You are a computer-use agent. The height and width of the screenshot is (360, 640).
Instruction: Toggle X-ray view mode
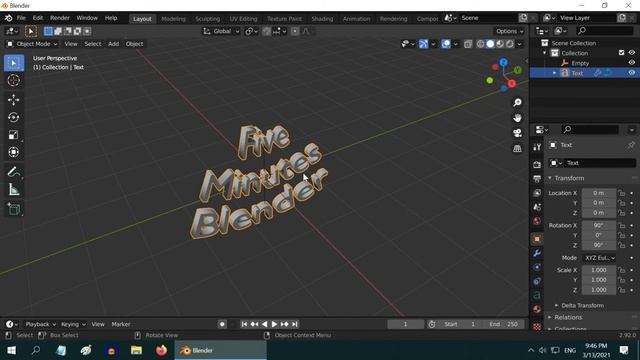tap(468, 44)
